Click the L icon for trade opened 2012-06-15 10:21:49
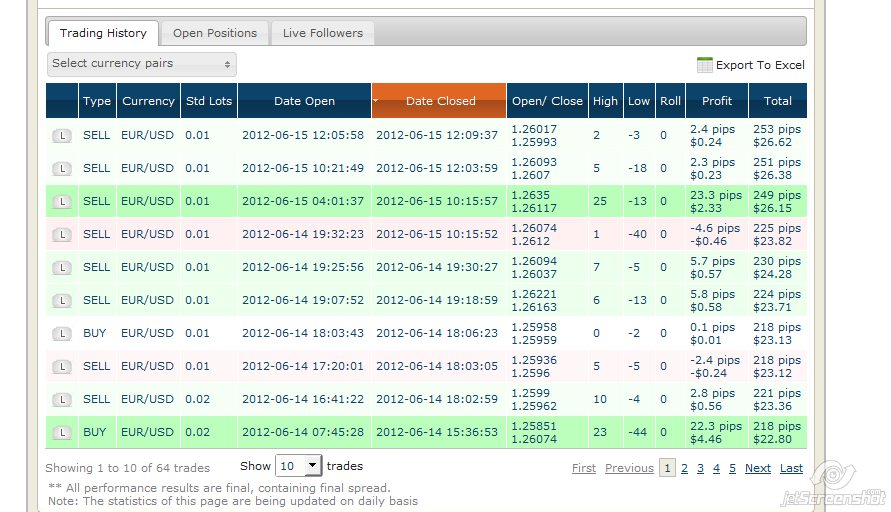891x512 pixels. tap(62, 169)
